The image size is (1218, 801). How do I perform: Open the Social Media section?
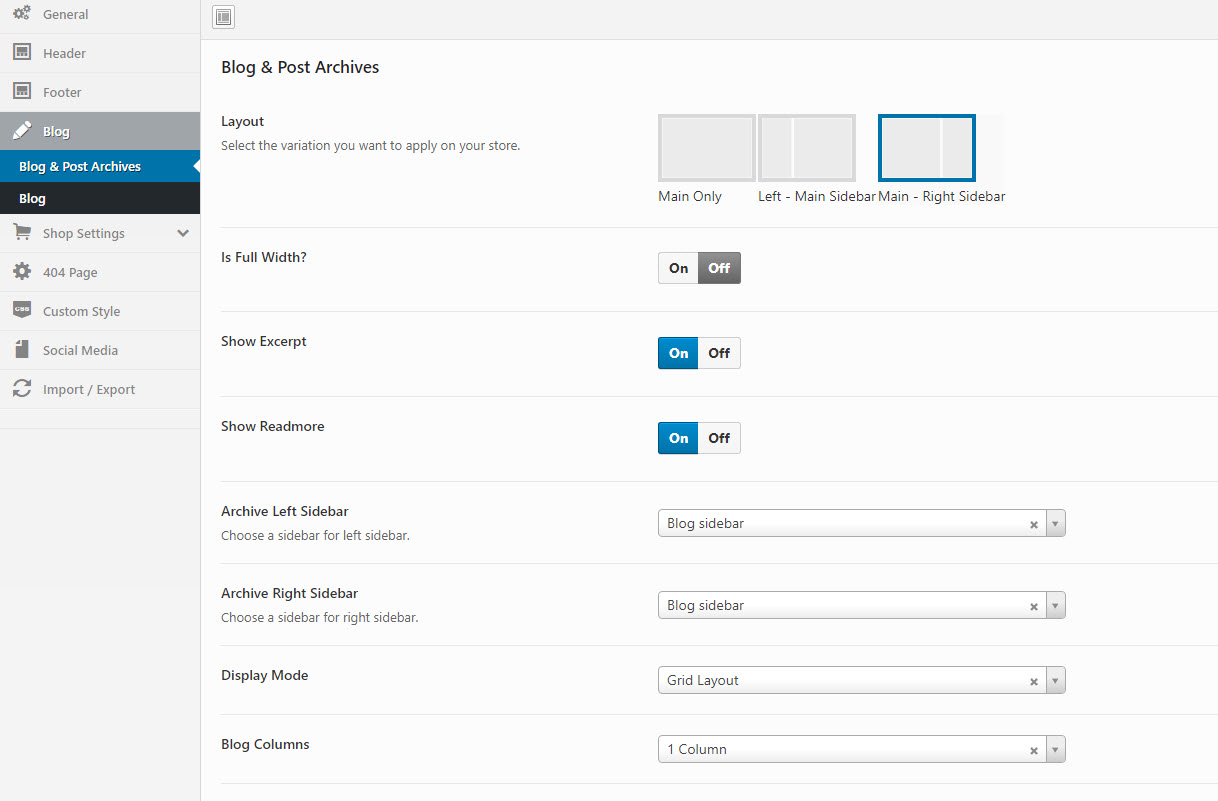click(x=100, y=350)
